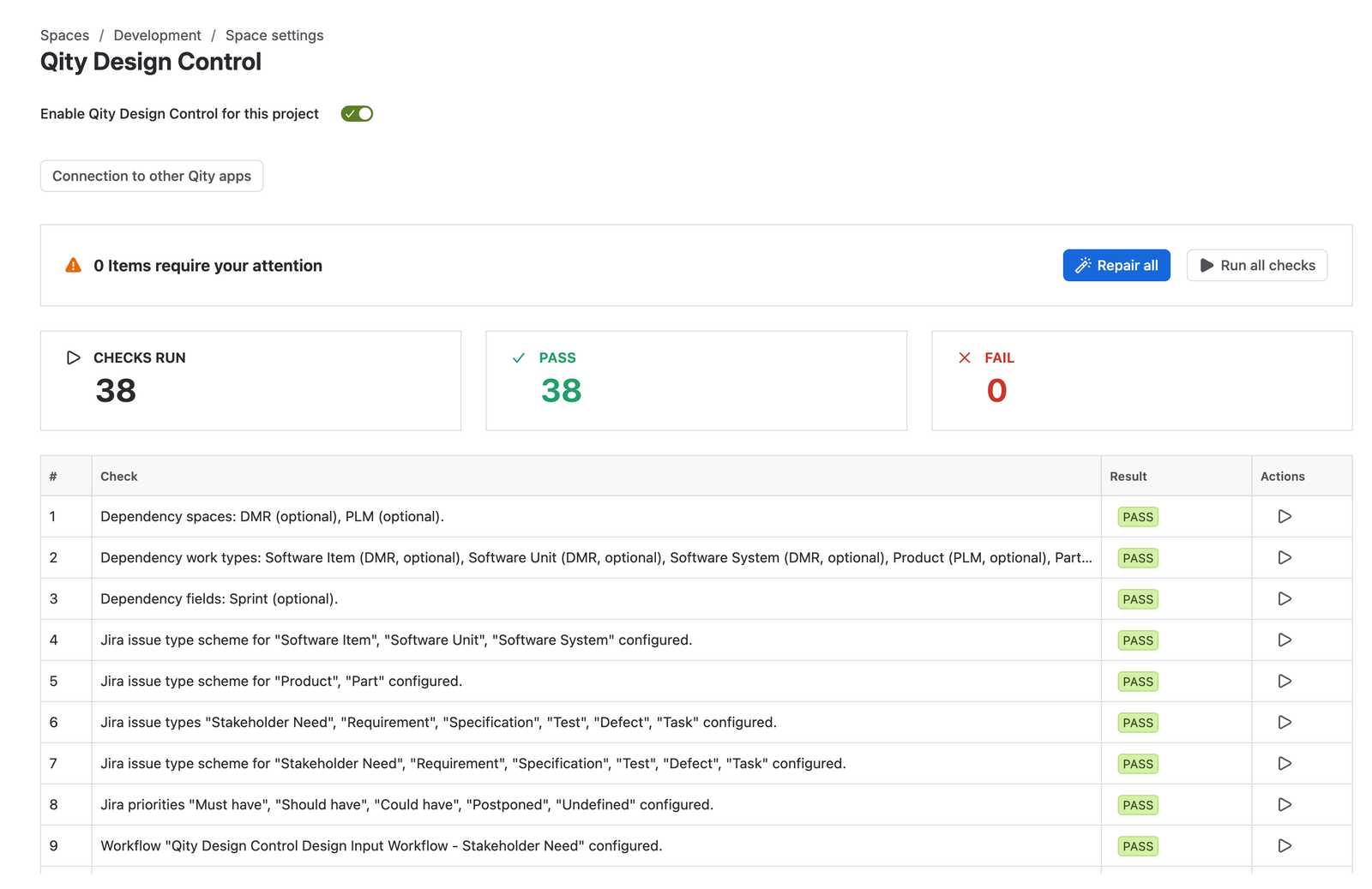Click '0 Items require your attention' text

[x=208, y=266]
